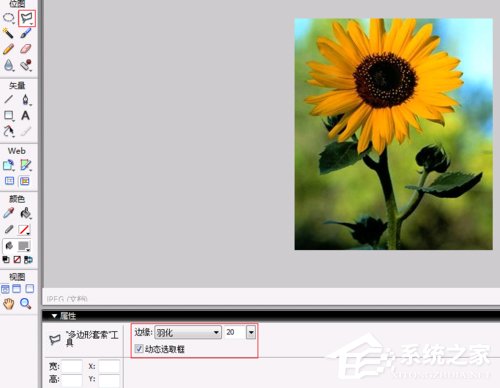Select the vector Line tool
500x388 pixels.
9,99
